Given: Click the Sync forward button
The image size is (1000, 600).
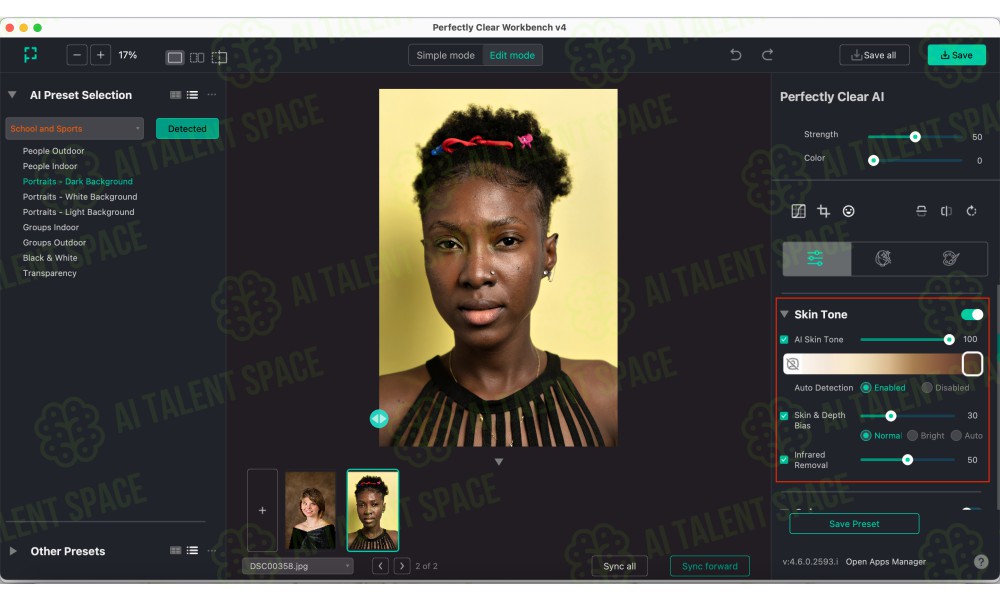Looking at the screenshot, I should (x=710, y=566).
